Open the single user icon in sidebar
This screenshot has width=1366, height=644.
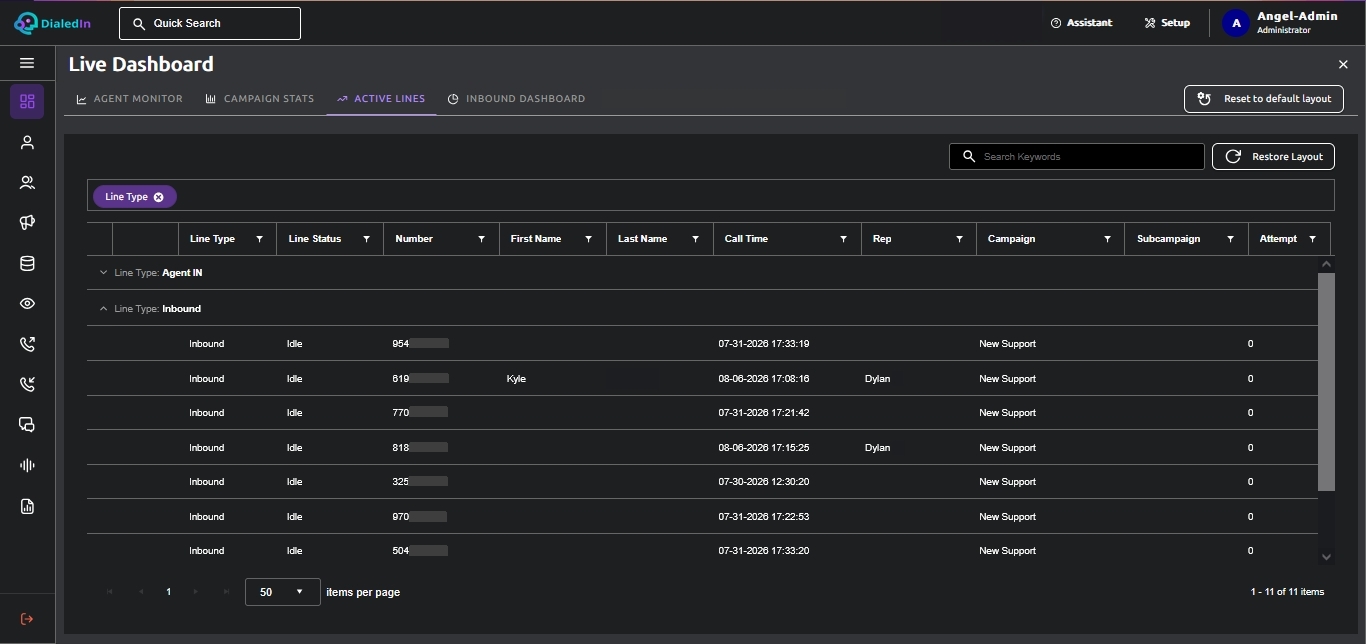tap(27, 142)
